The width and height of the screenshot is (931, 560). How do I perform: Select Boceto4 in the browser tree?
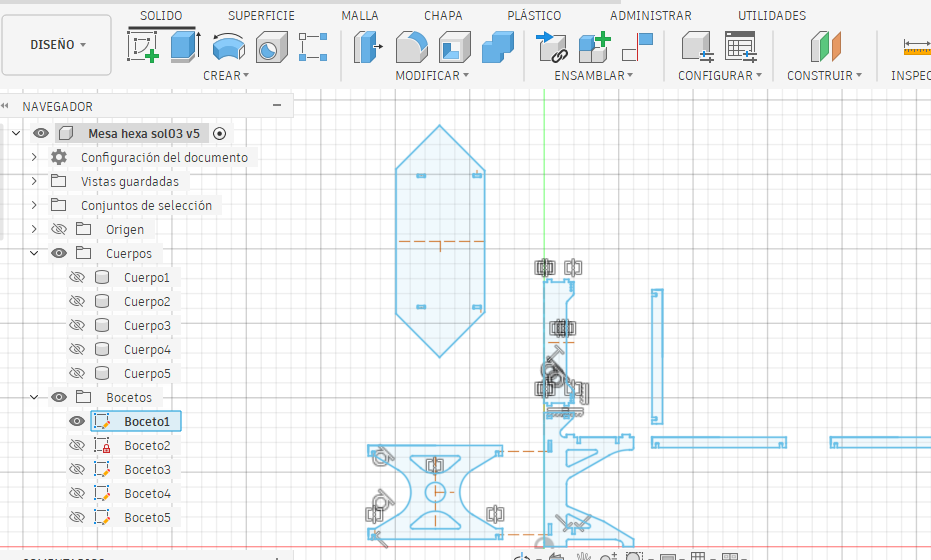tap(147, 493)
